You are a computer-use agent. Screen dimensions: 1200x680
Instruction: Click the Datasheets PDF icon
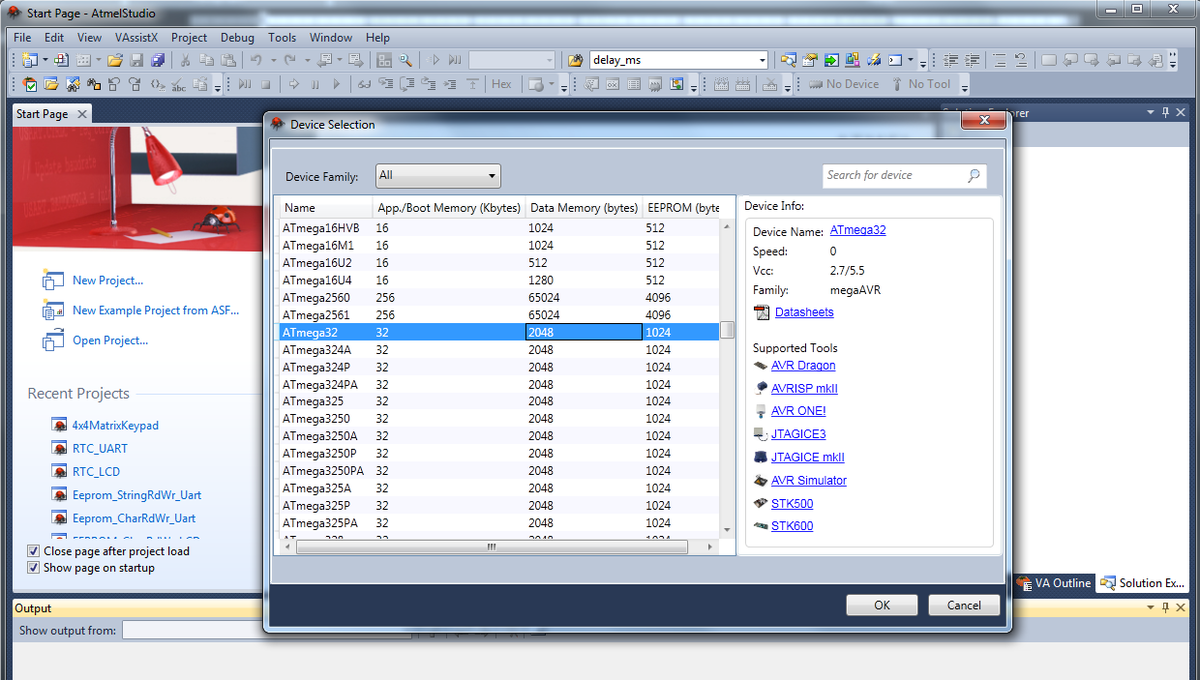point(761,313)
